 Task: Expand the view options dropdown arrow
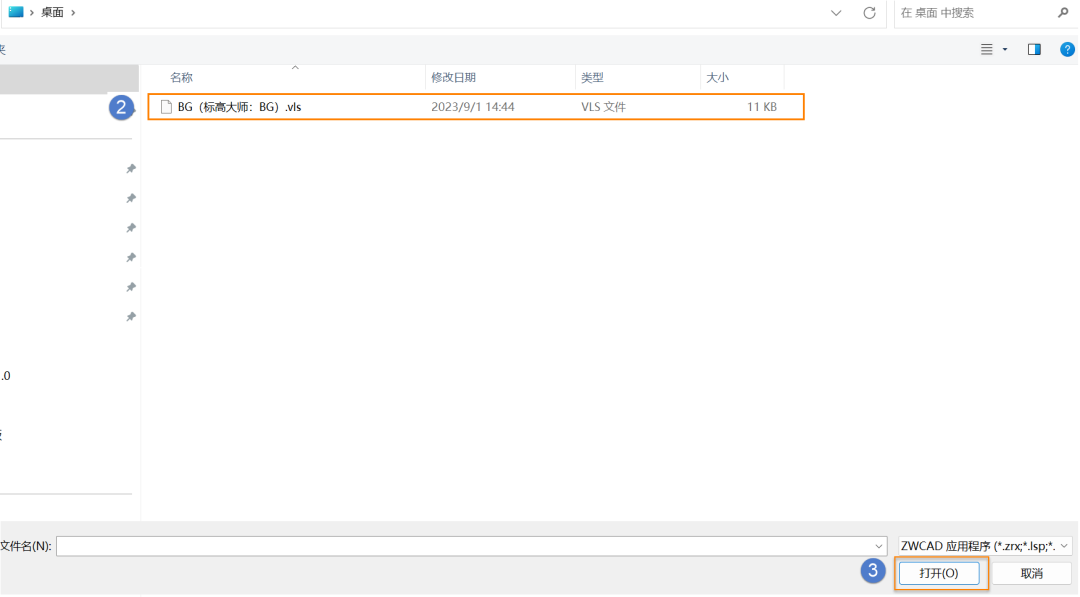(x=1005, y=50)
